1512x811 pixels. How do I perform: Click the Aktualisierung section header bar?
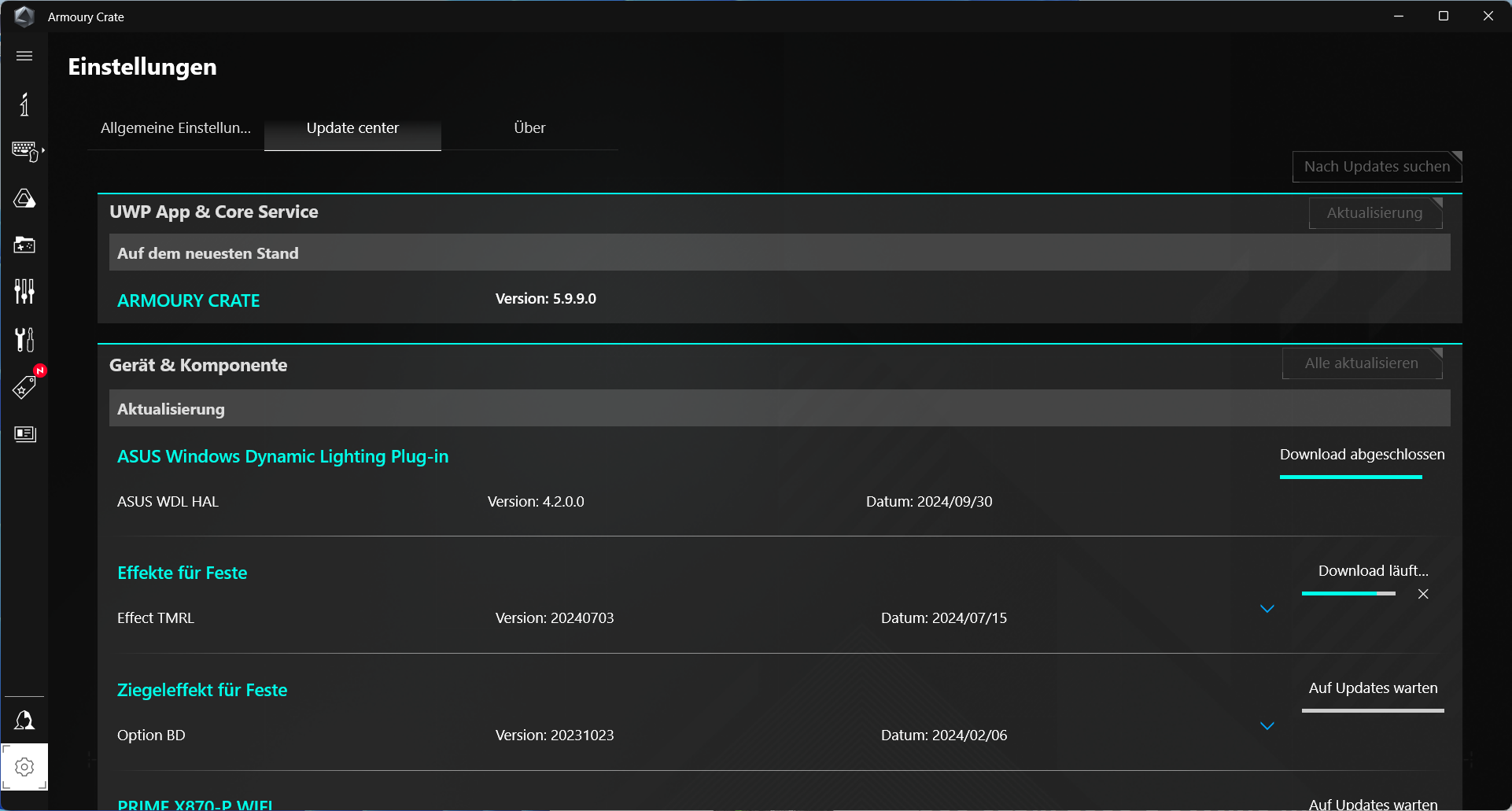780,408
